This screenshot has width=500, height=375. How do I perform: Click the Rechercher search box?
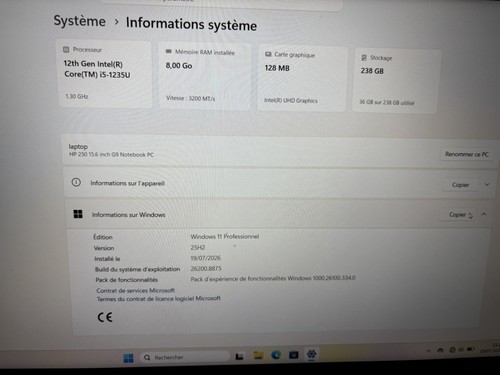[x=185, y=357]
